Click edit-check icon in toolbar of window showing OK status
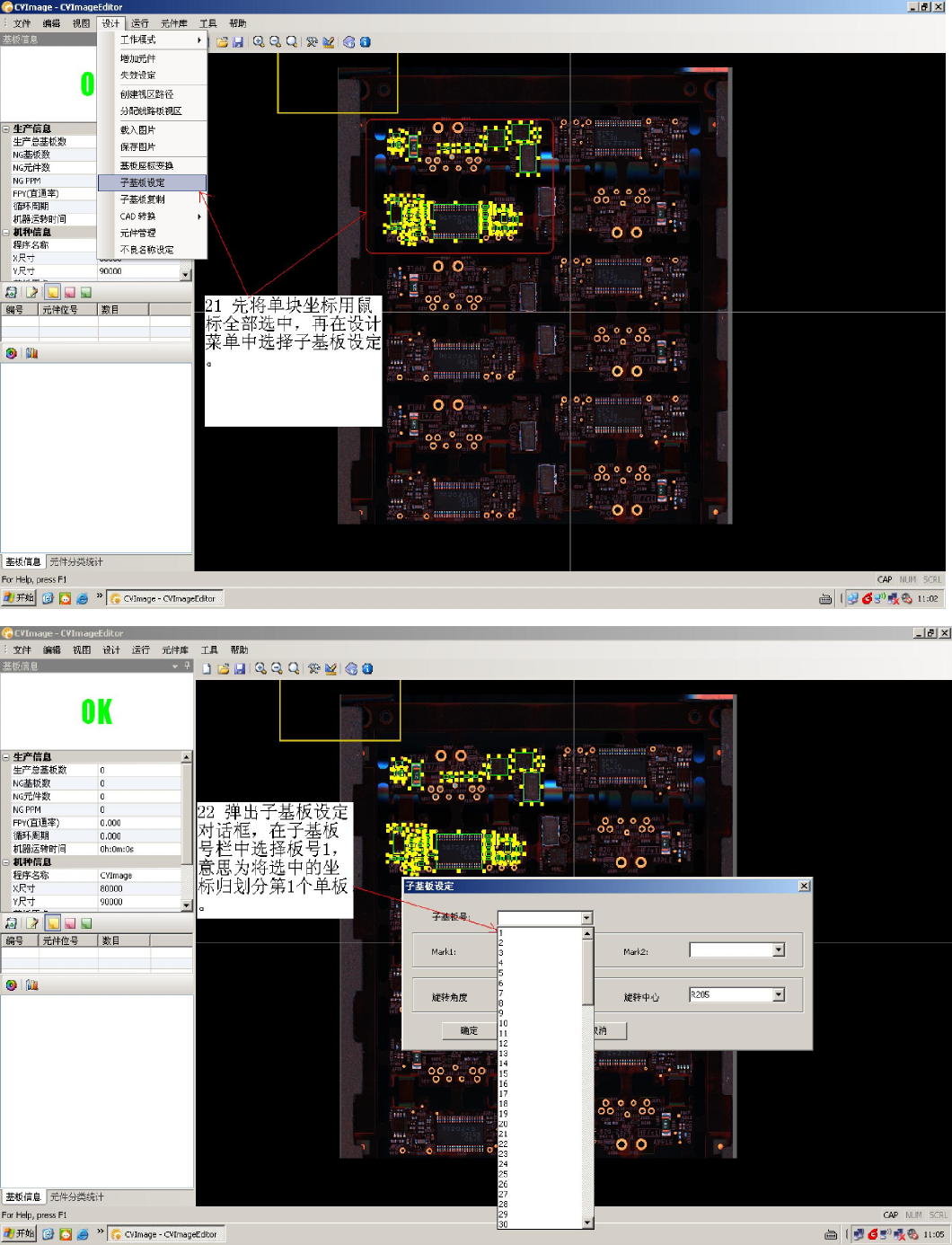 click(331, 669)
